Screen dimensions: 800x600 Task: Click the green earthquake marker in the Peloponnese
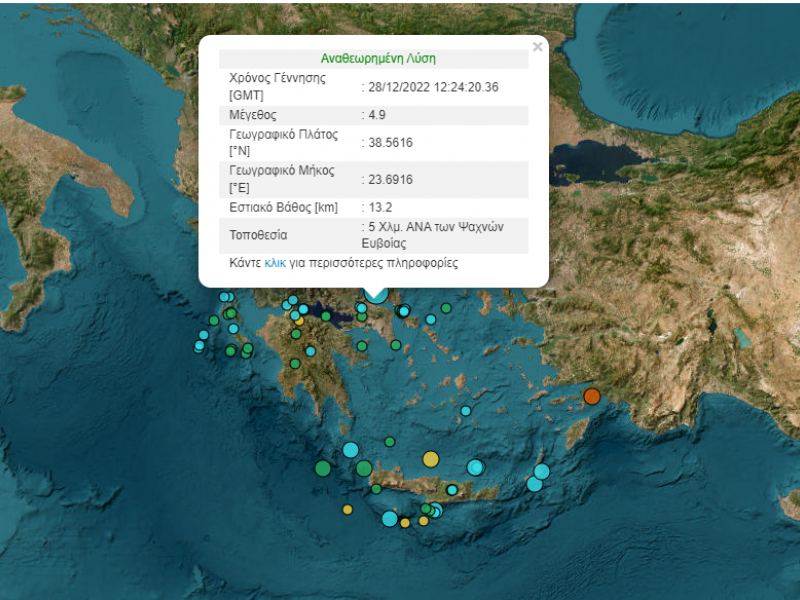click(x=294, y=361)
